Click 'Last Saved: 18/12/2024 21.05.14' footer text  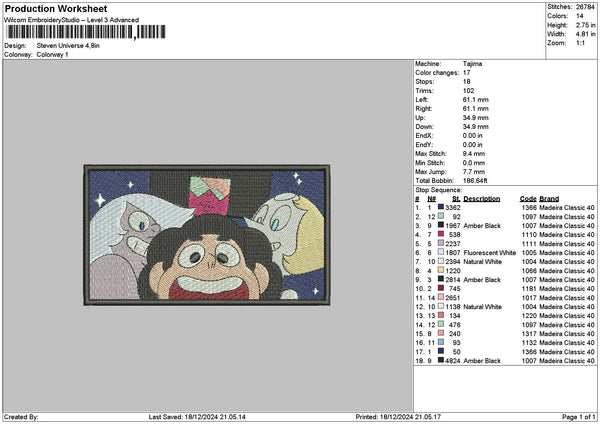click(x=197, y=417)
